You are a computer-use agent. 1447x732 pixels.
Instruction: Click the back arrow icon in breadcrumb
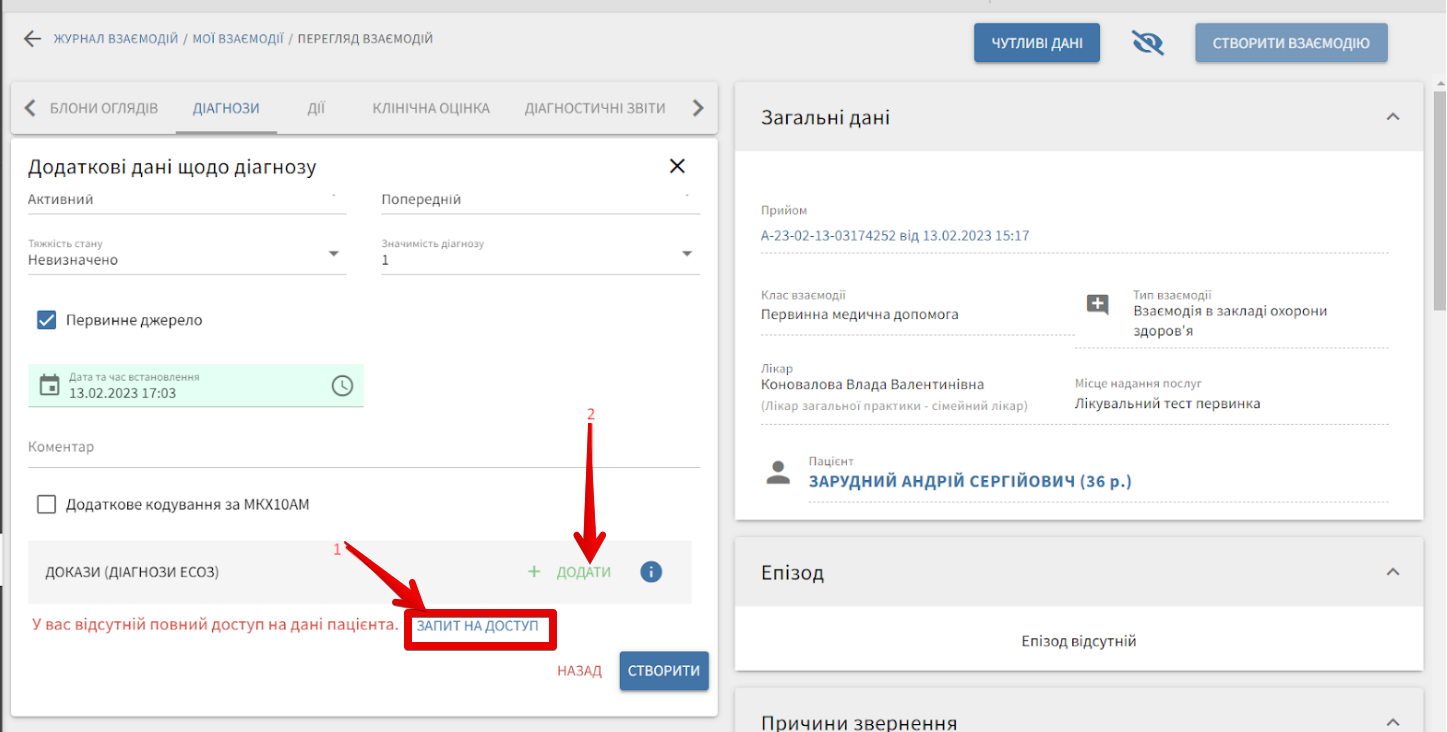click(33, 39)
